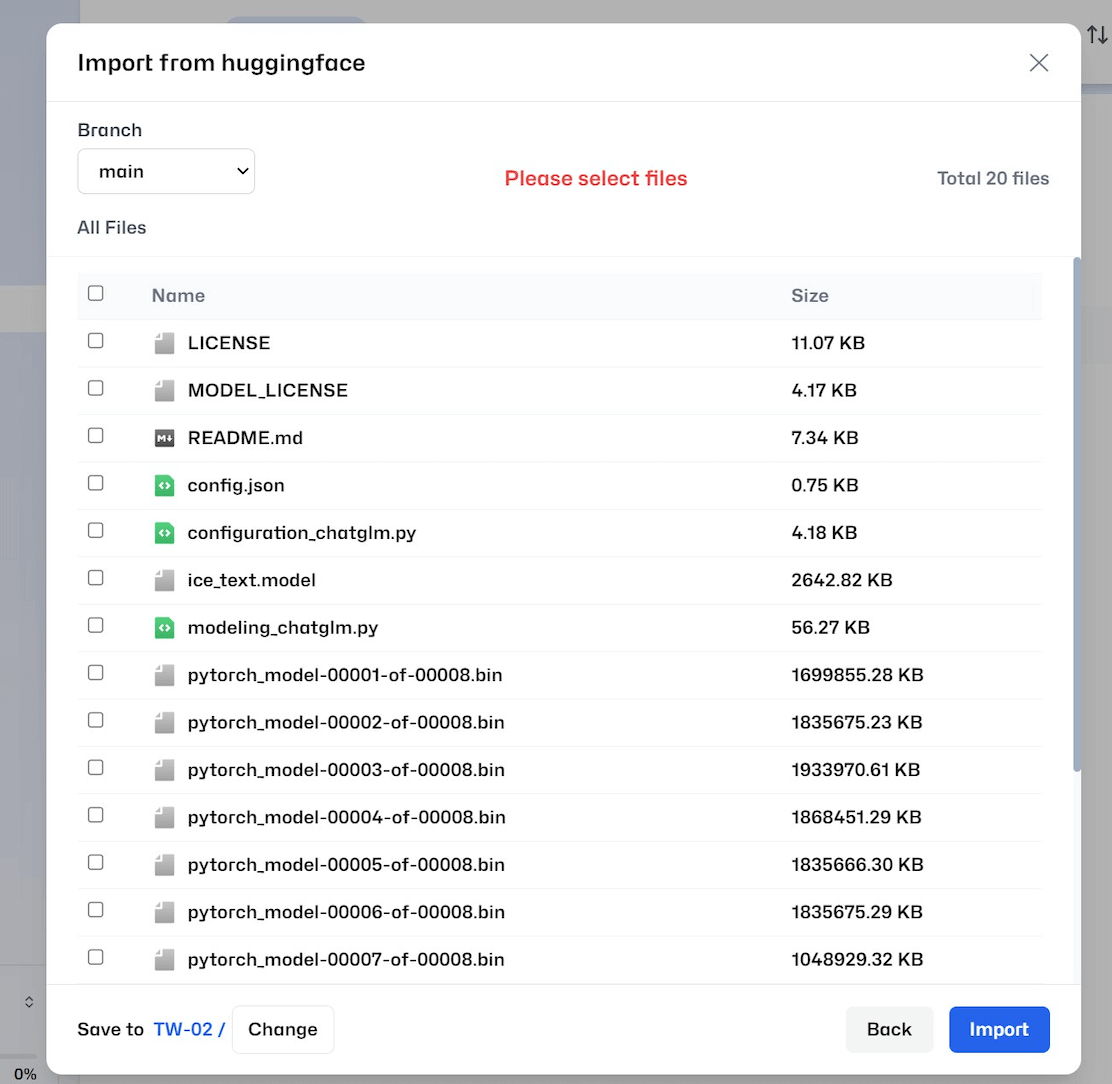Viewport: 1112px width, 1084px height.
Task: Check the select-all checkbox in header
Action: point(96,293)
